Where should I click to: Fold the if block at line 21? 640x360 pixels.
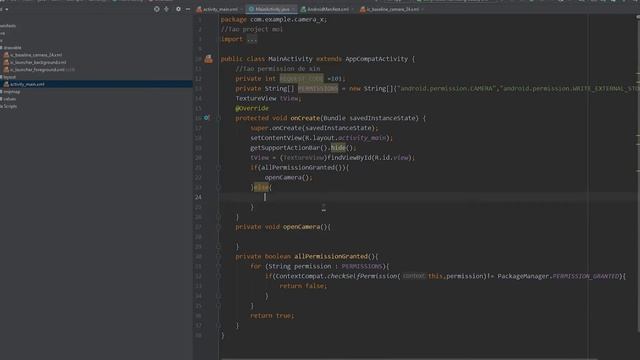click(218, 167)
